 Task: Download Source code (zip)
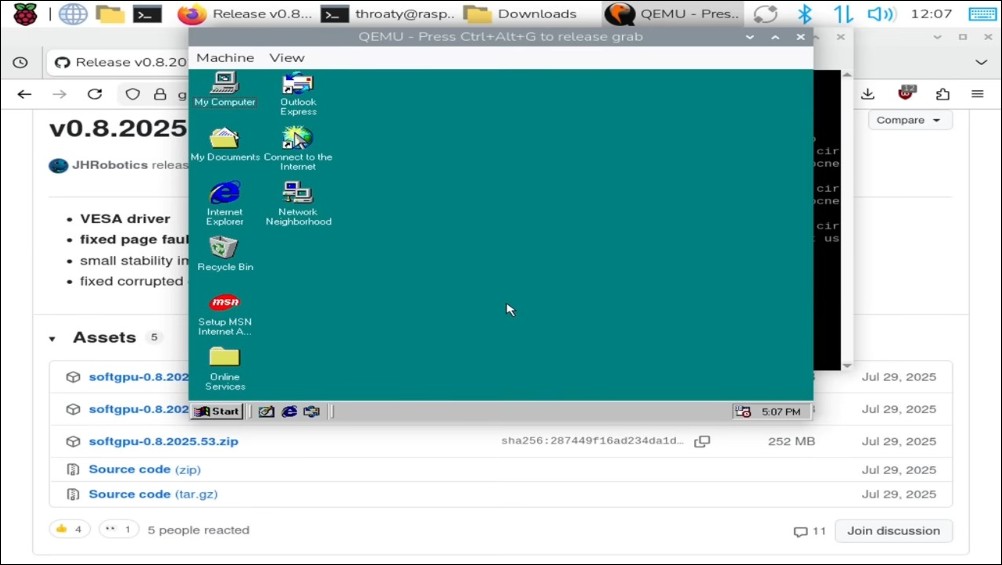coord(144,469)
